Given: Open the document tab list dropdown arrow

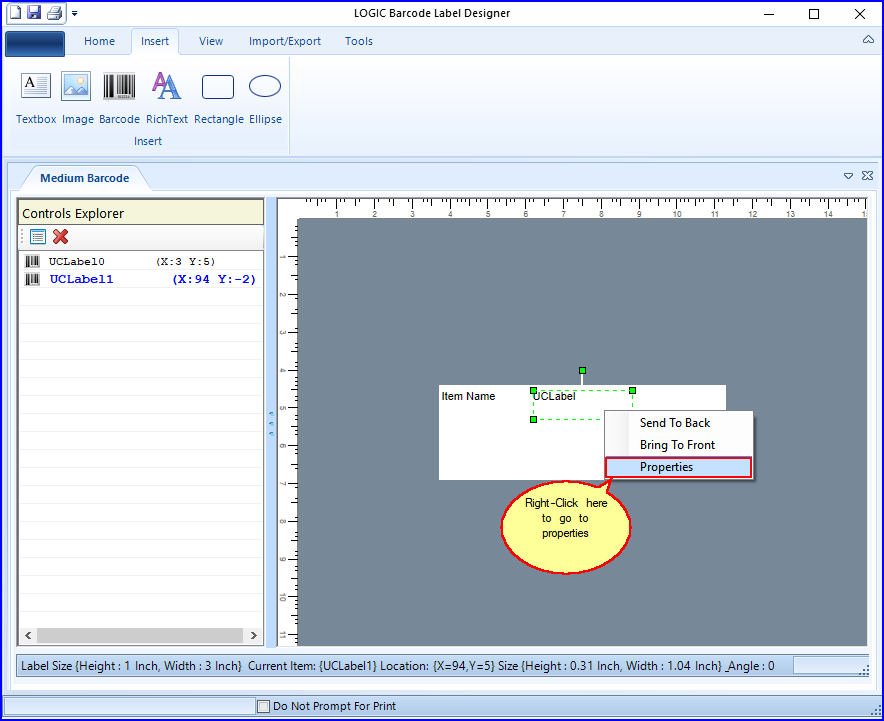Looking at the screenshot, I should (848, 176).
